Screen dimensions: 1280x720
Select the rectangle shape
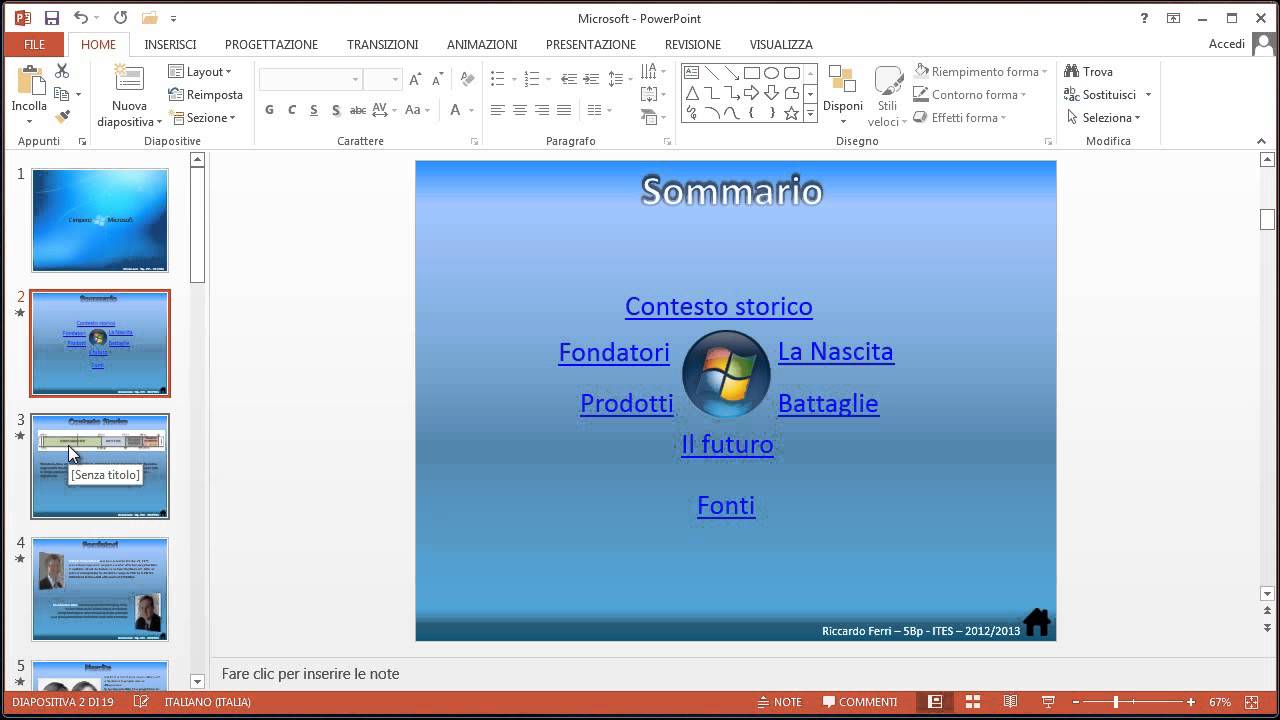pos(751,73)
